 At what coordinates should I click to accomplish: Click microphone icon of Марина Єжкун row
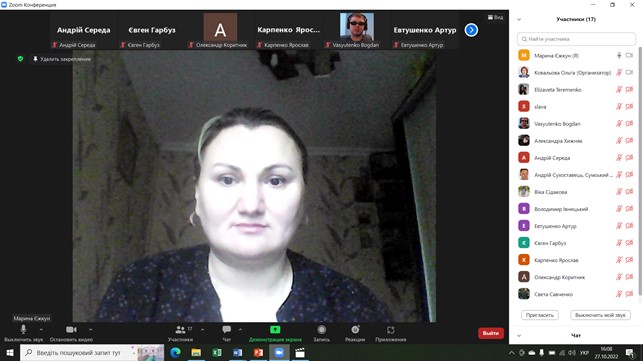click(619, 55)
